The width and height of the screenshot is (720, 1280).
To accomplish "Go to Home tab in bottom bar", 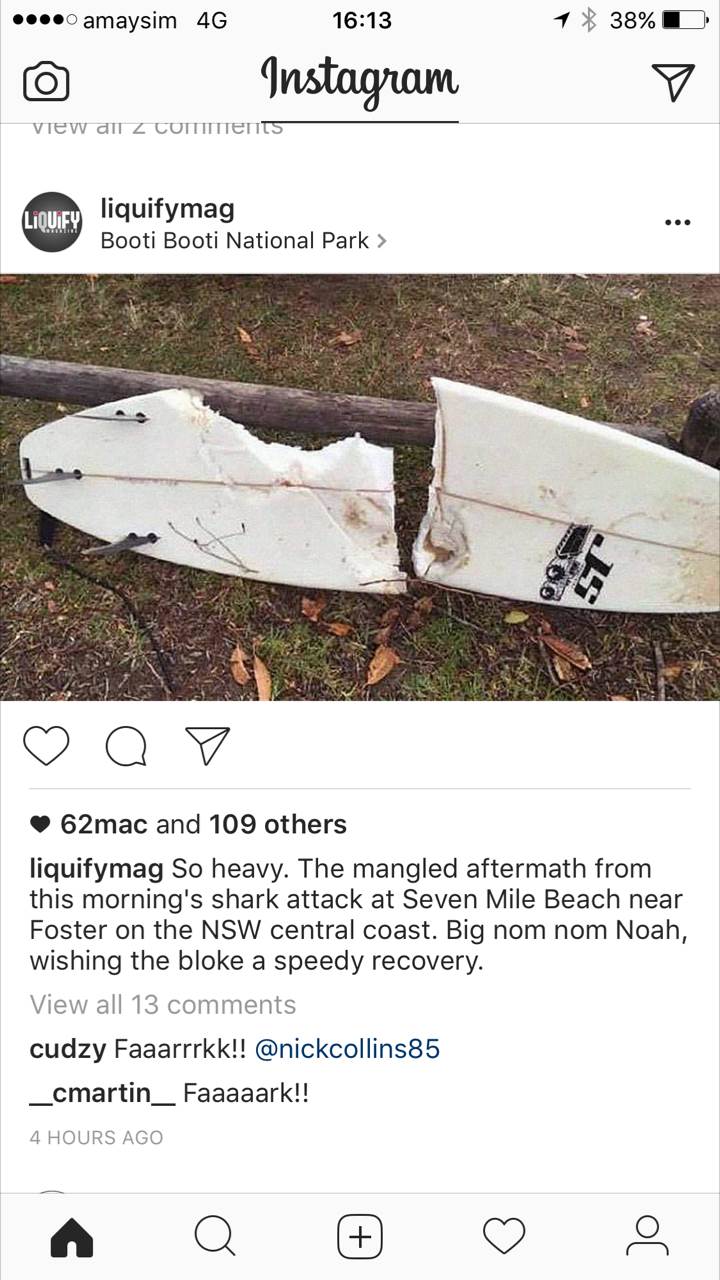I will (72, 1238).
